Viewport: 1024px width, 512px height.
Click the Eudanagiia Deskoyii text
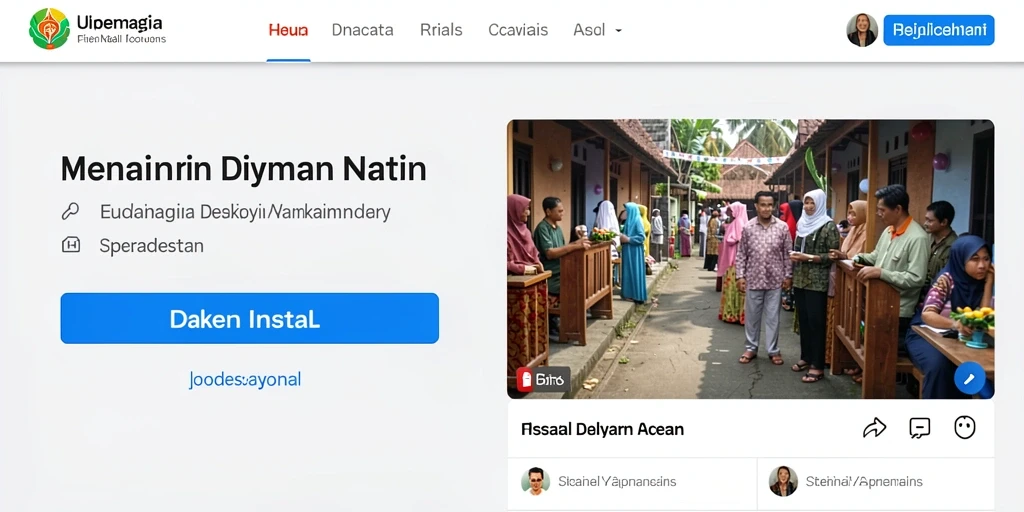coord(245,212)
